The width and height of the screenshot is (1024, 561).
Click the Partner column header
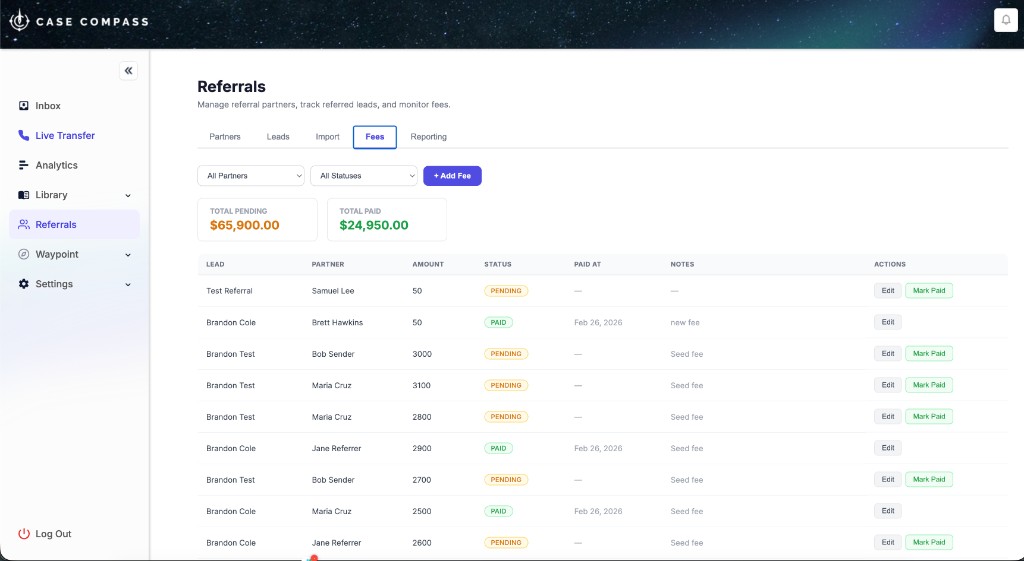tap(328, 264)
